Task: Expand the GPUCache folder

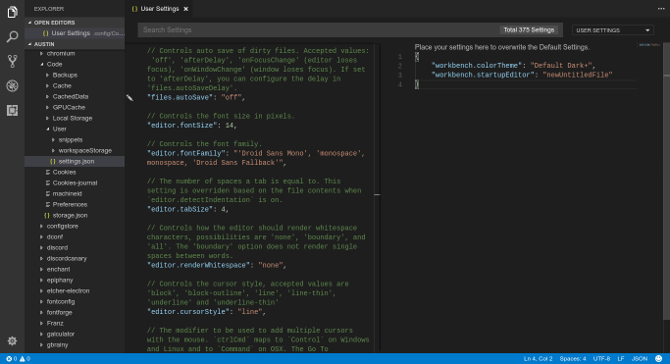Action: point(75,107)
